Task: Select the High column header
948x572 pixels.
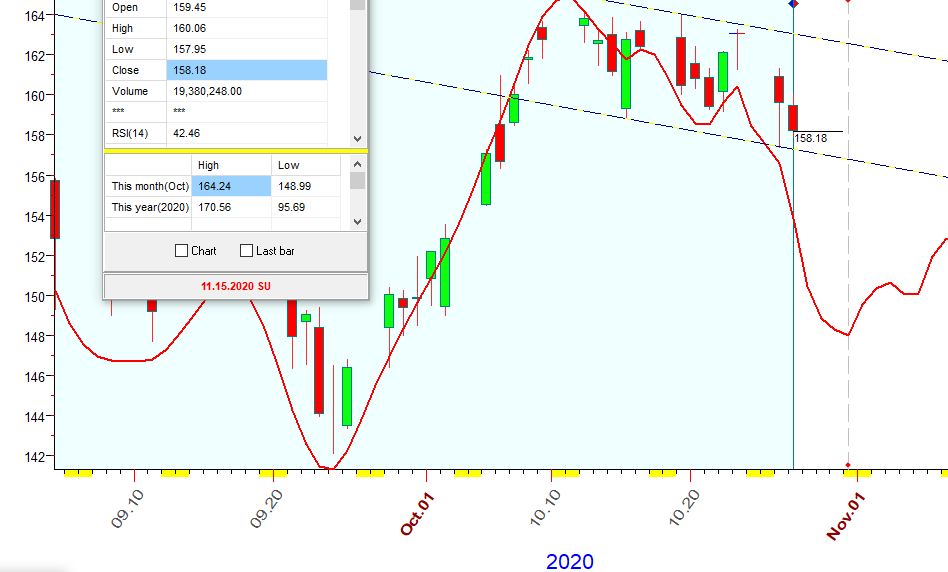Action: (x=230, y=165)
